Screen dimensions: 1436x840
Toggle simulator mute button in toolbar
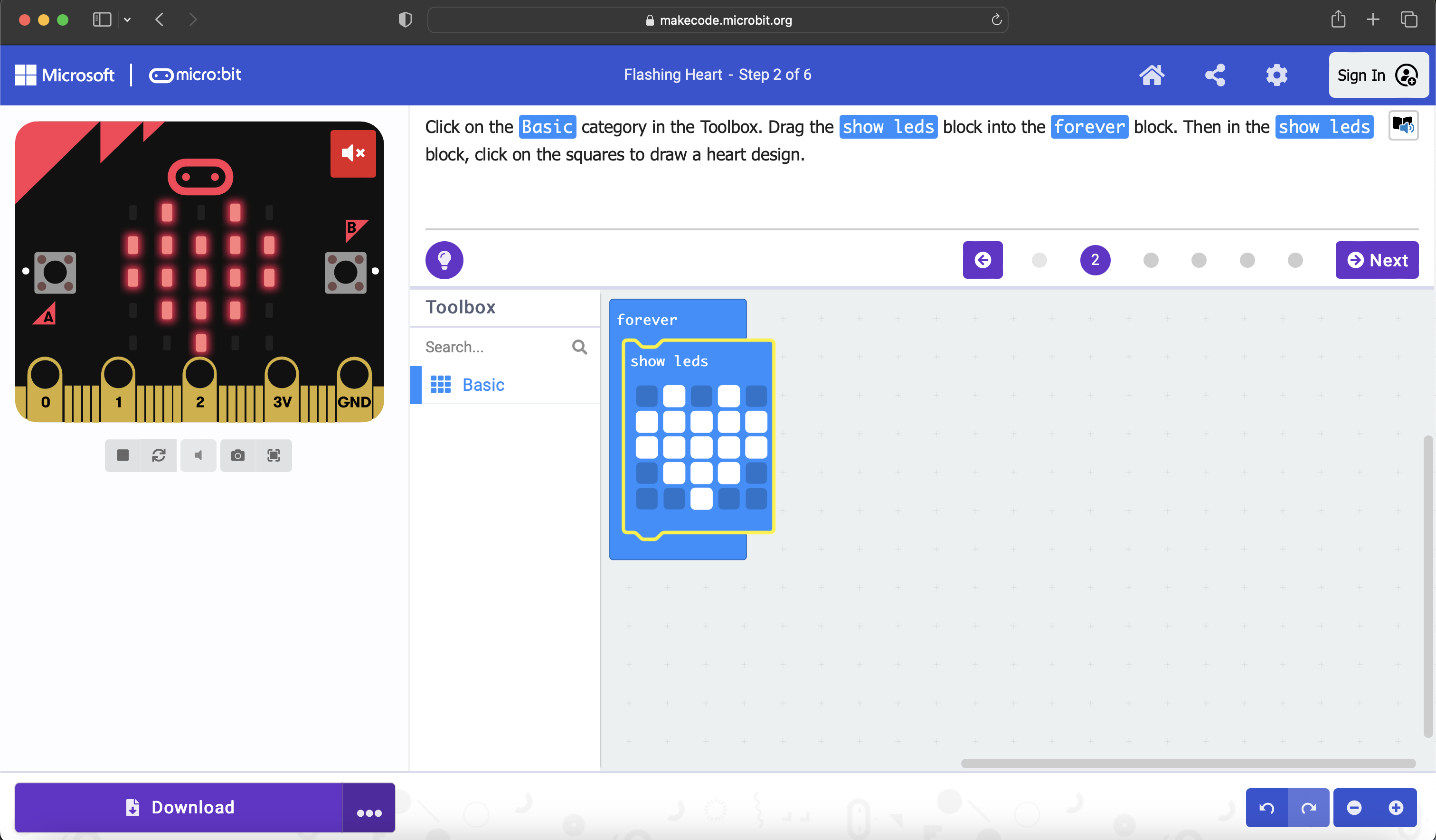(198, 455)
